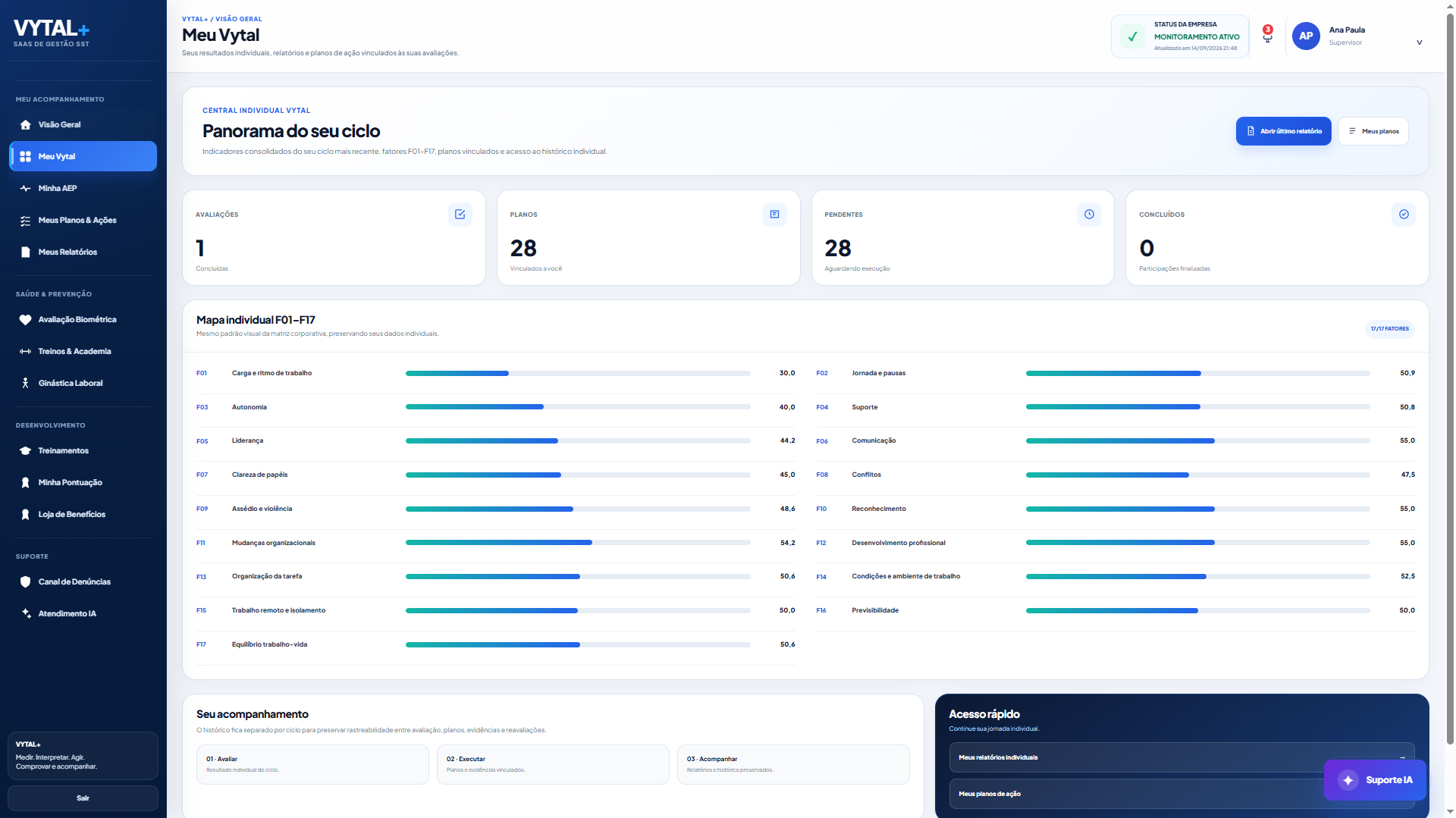Screen dimensions: 1456x818
Task: Click the Planos card list icon
Action: tap(774, 215)
